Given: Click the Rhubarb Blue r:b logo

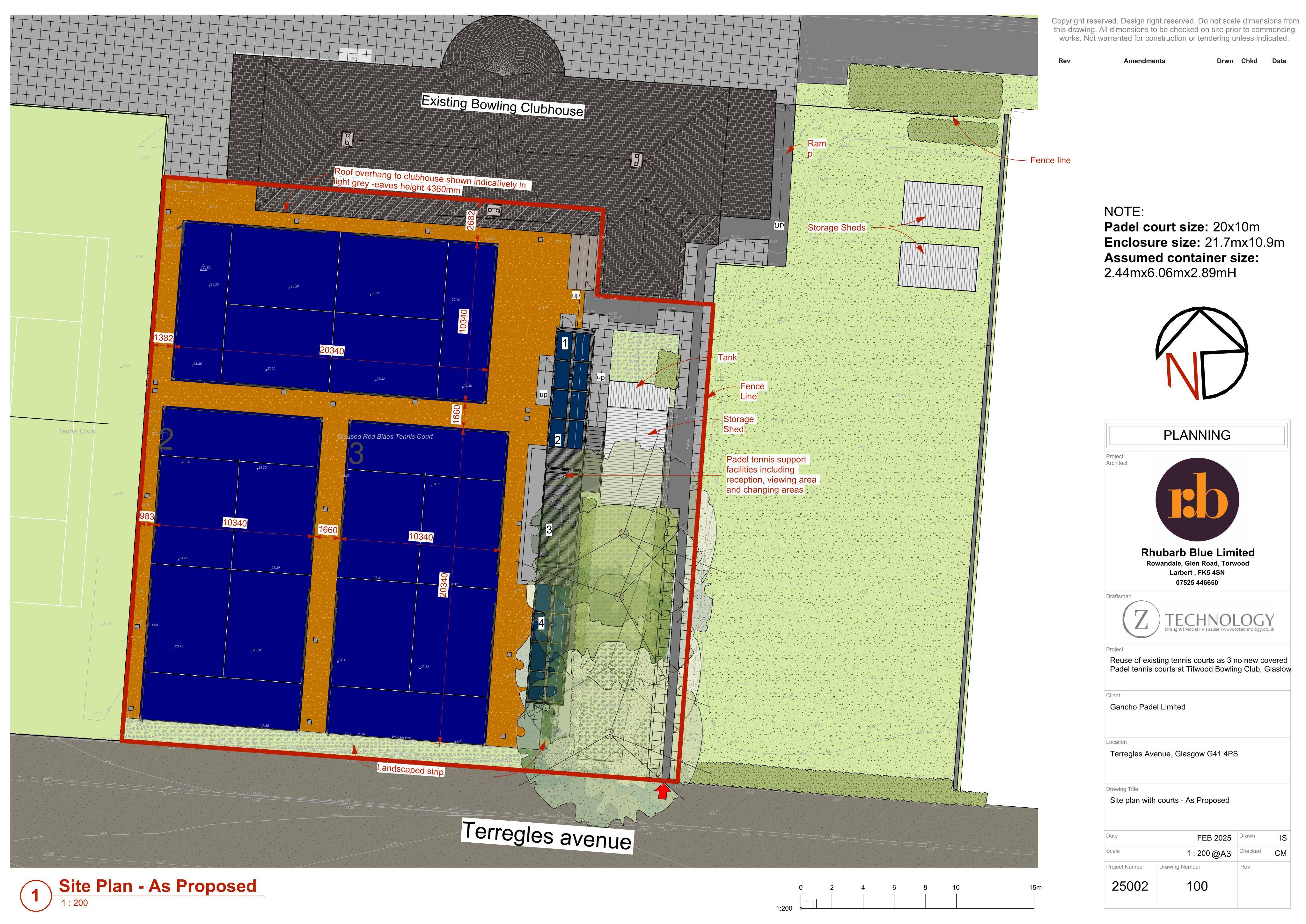Looking at the screenshot, I should coord(1197,500).
